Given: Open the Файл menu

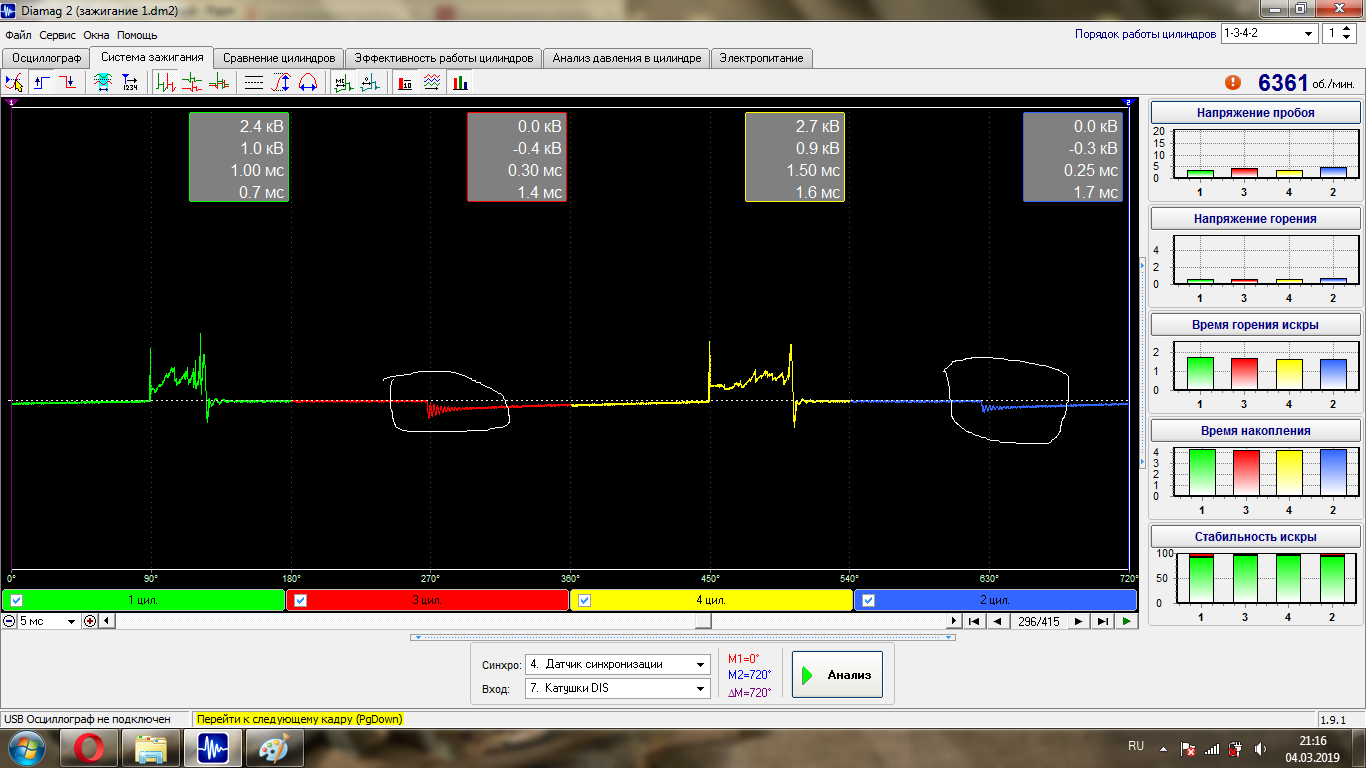Looking at the screenshot, I should (x=18, y=35).
